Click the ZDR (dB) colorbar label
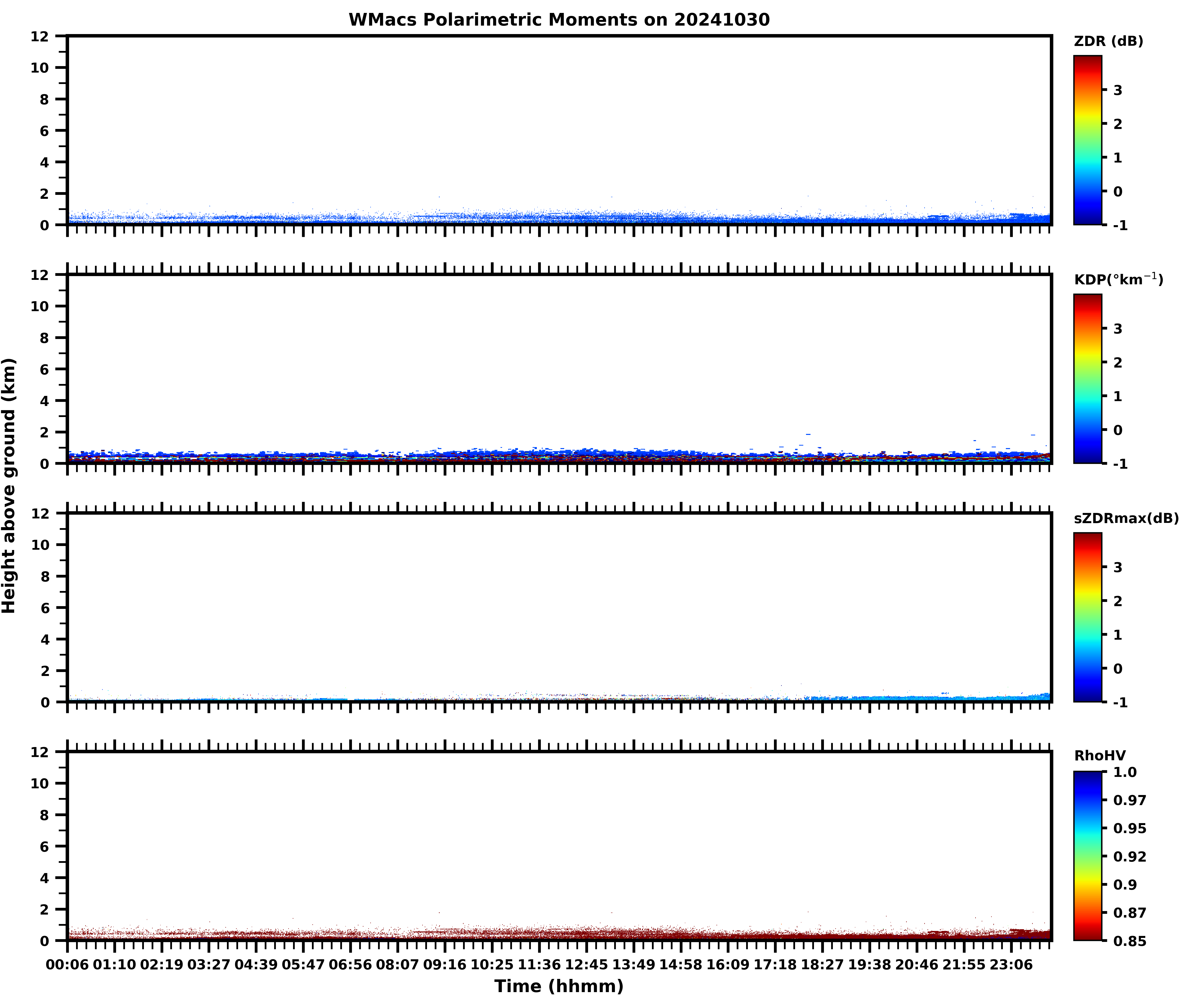This screenshot has width=1192, height=1008. [1108, 41]
